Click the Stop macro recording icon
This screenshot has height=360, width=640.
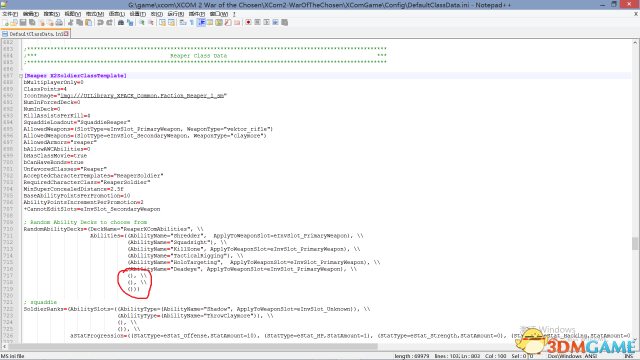coord(257,23)
